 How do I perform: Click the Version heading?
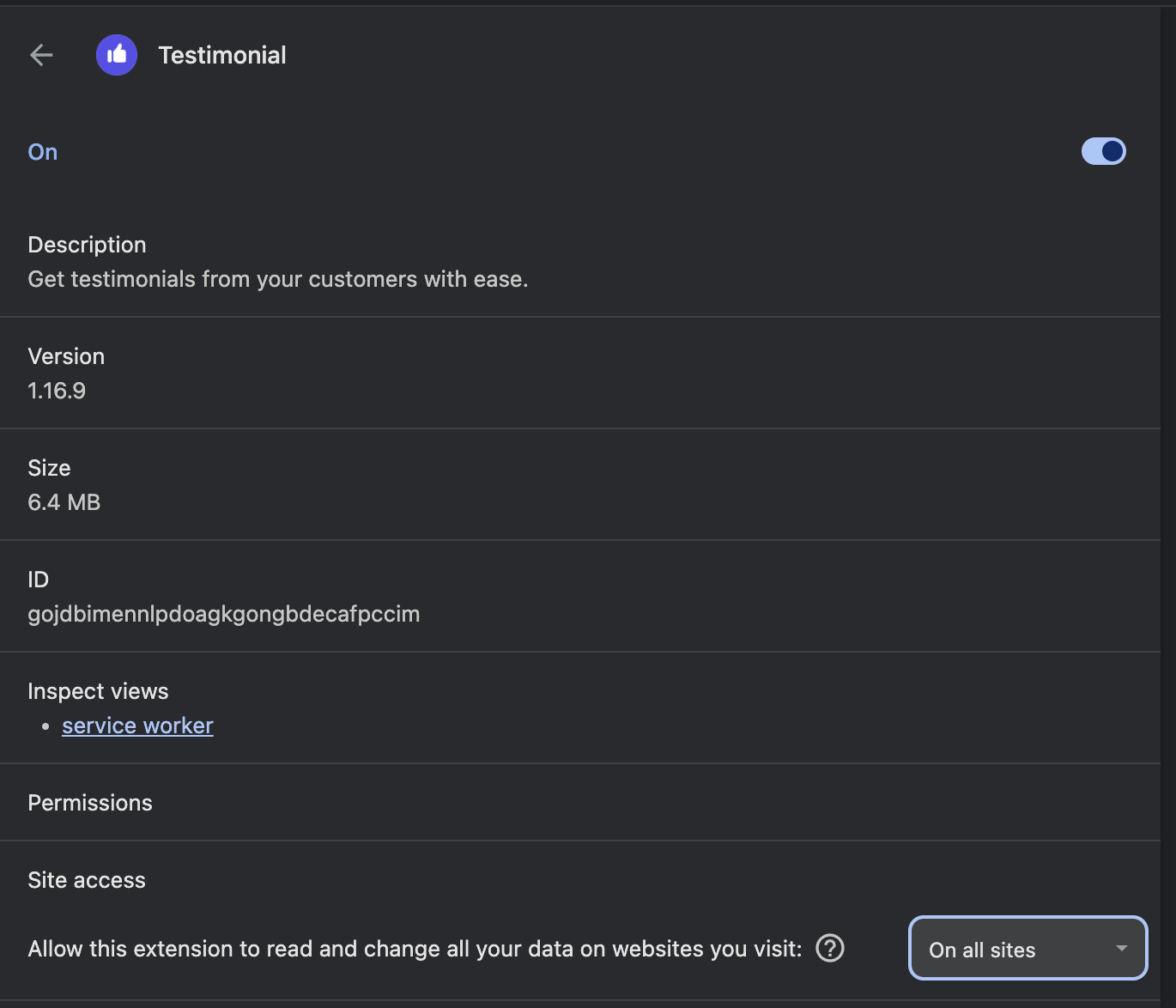point(66,356)
